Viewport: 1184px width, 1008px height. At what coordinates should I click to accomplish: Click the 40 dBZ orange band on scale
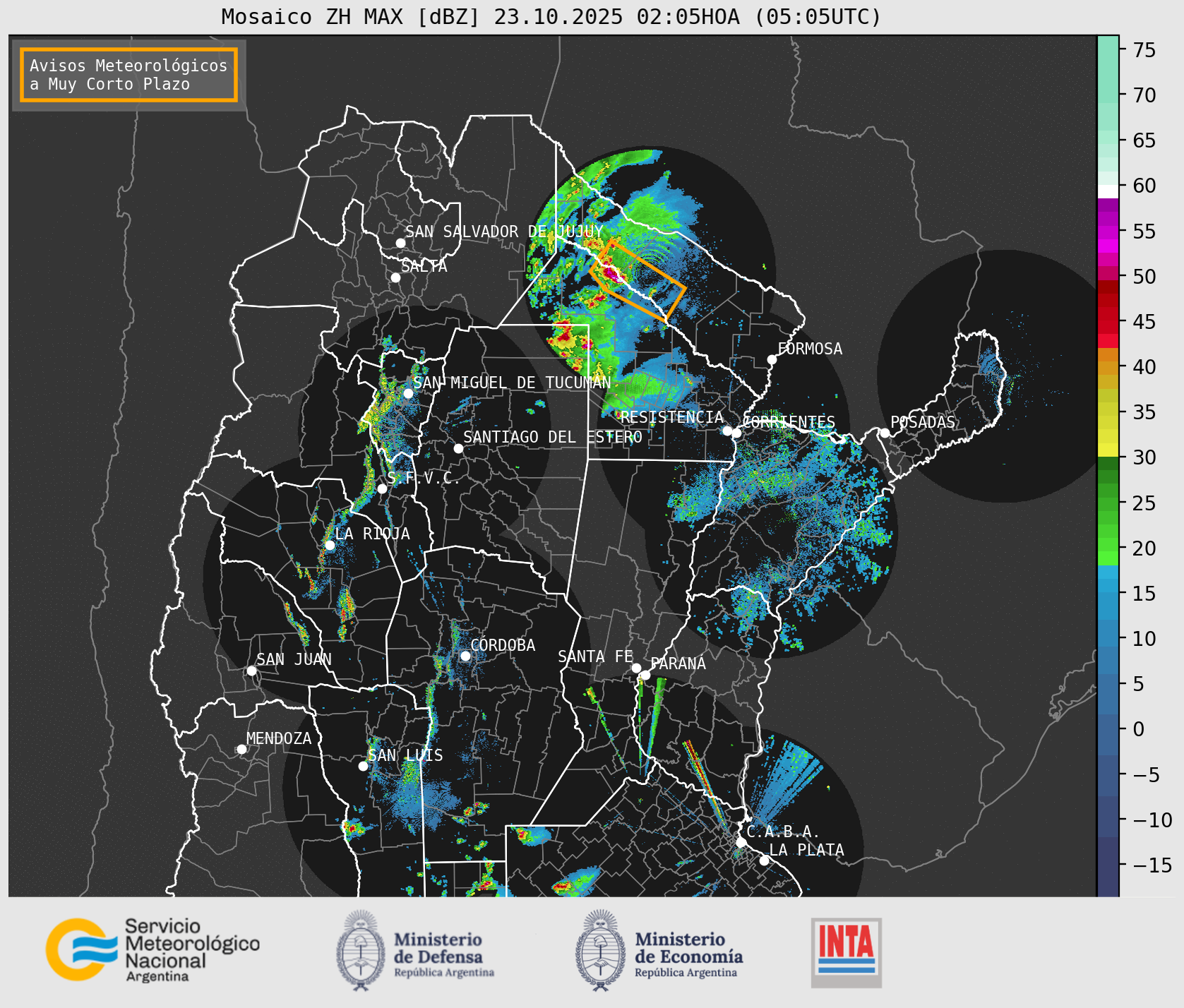pos(1108,366)
